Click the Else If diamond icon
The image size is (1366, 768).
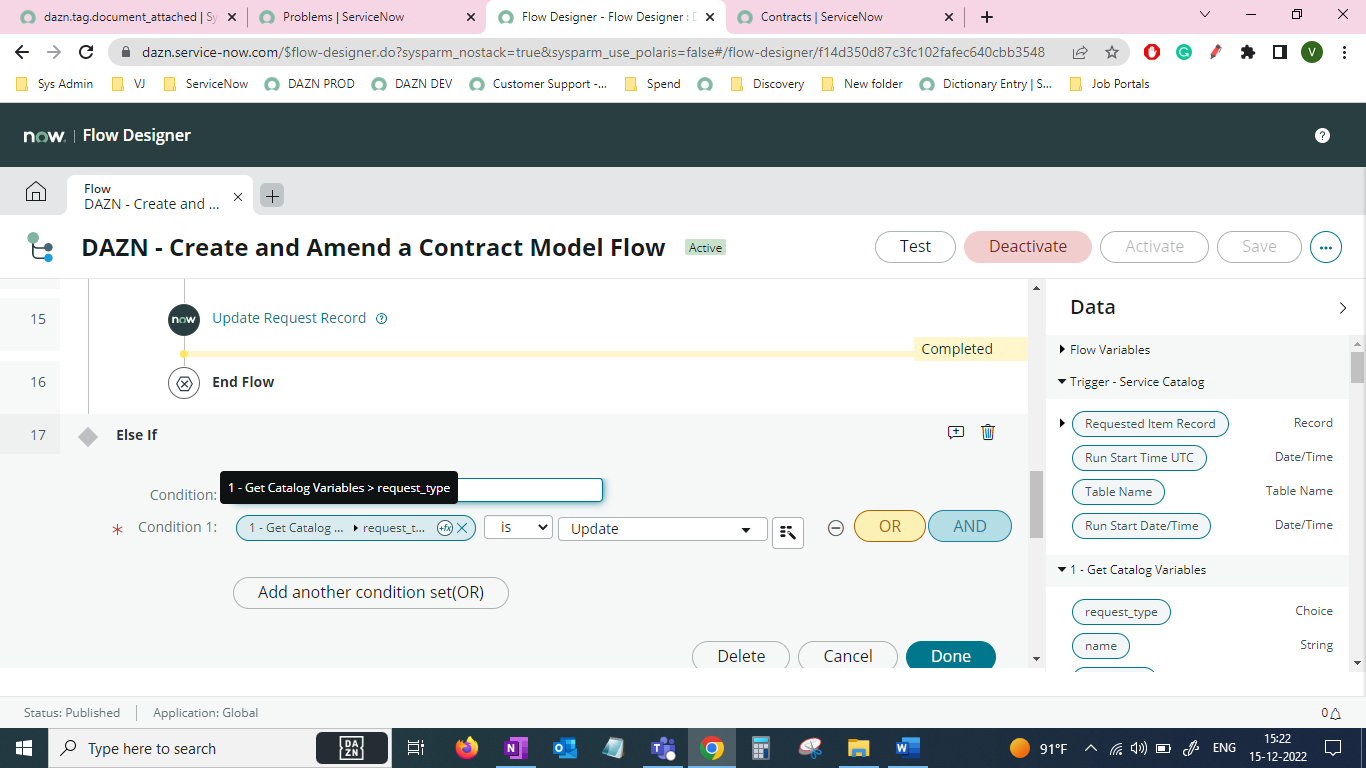pos(88,436)
